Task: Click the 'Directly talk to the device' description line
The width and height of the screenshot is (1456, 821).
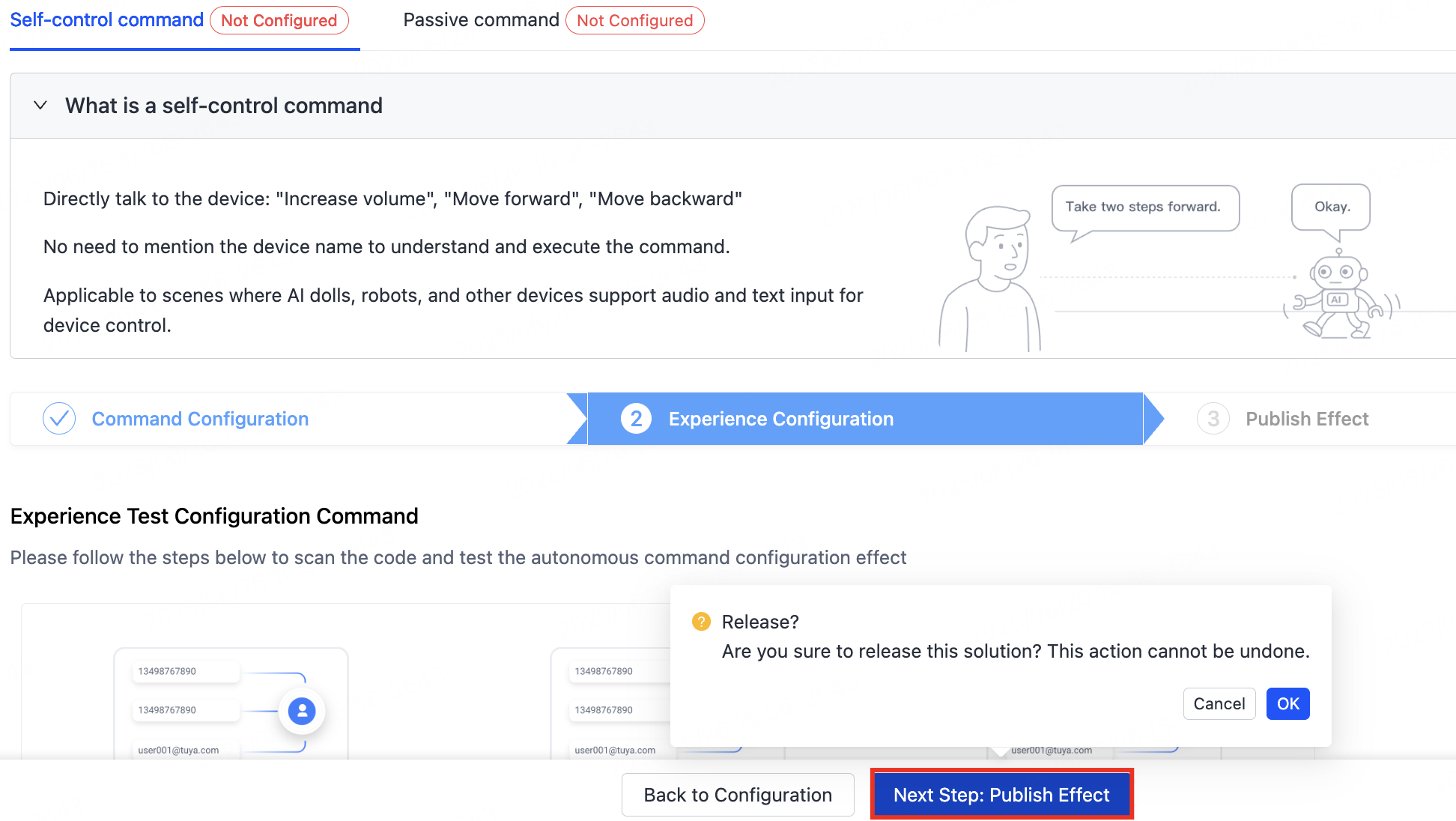Action: 392,199
